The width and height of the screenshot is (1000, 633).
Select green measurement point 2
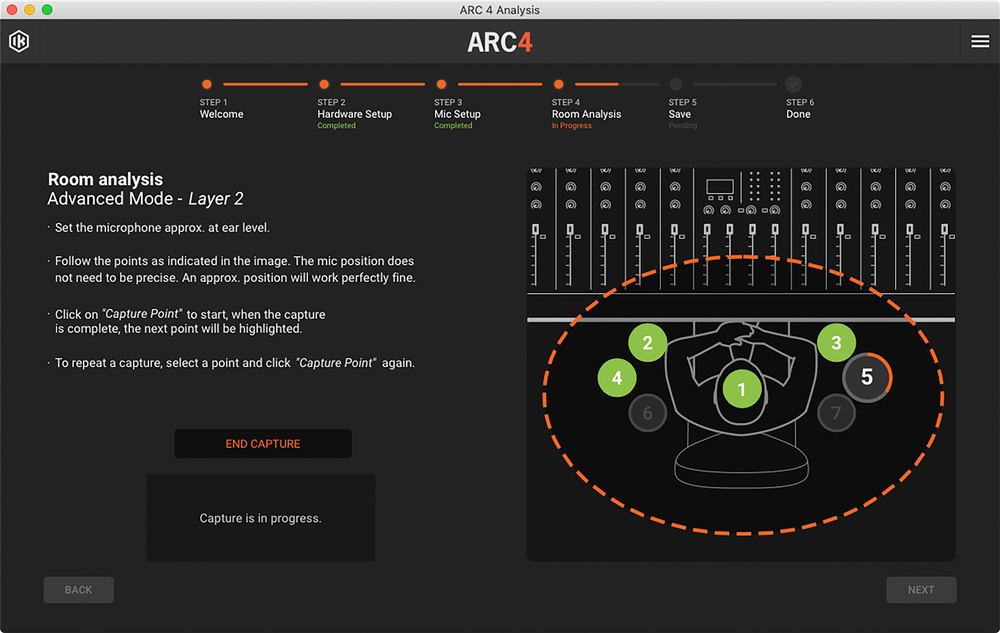[x=648, y=343]
